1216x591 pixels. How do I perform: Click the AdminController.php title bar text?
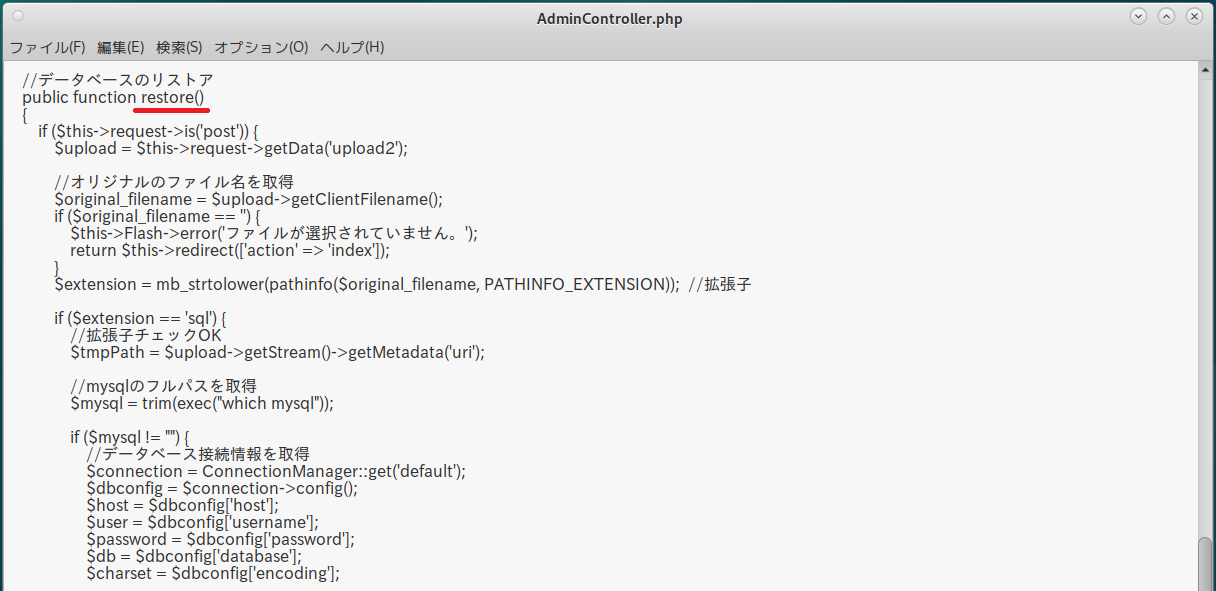[x=609, y=18]
